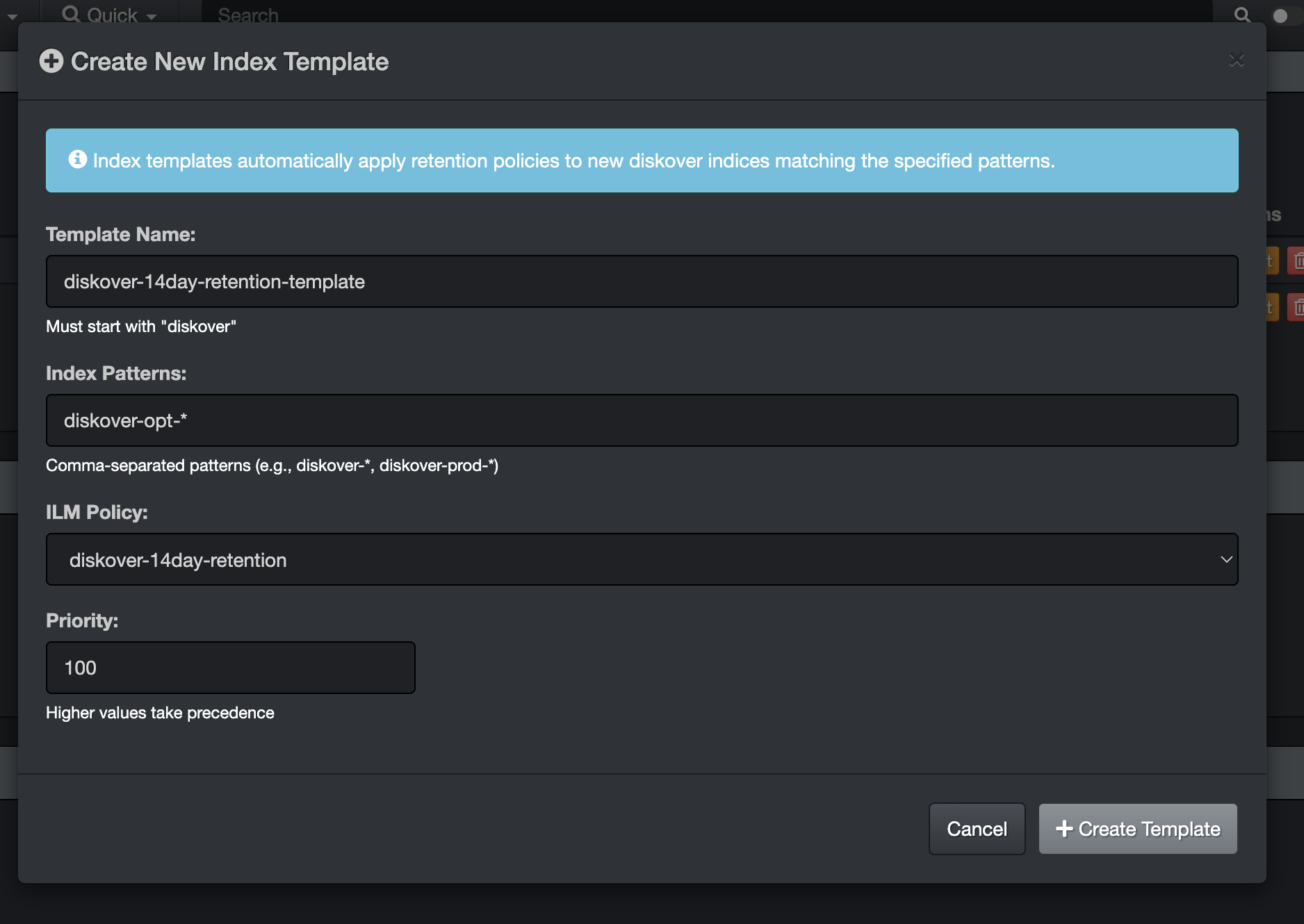This screenshot has width=1304, height=924.
Task: Click the second orange edit button behind dialog
Action: point(1272,306)
